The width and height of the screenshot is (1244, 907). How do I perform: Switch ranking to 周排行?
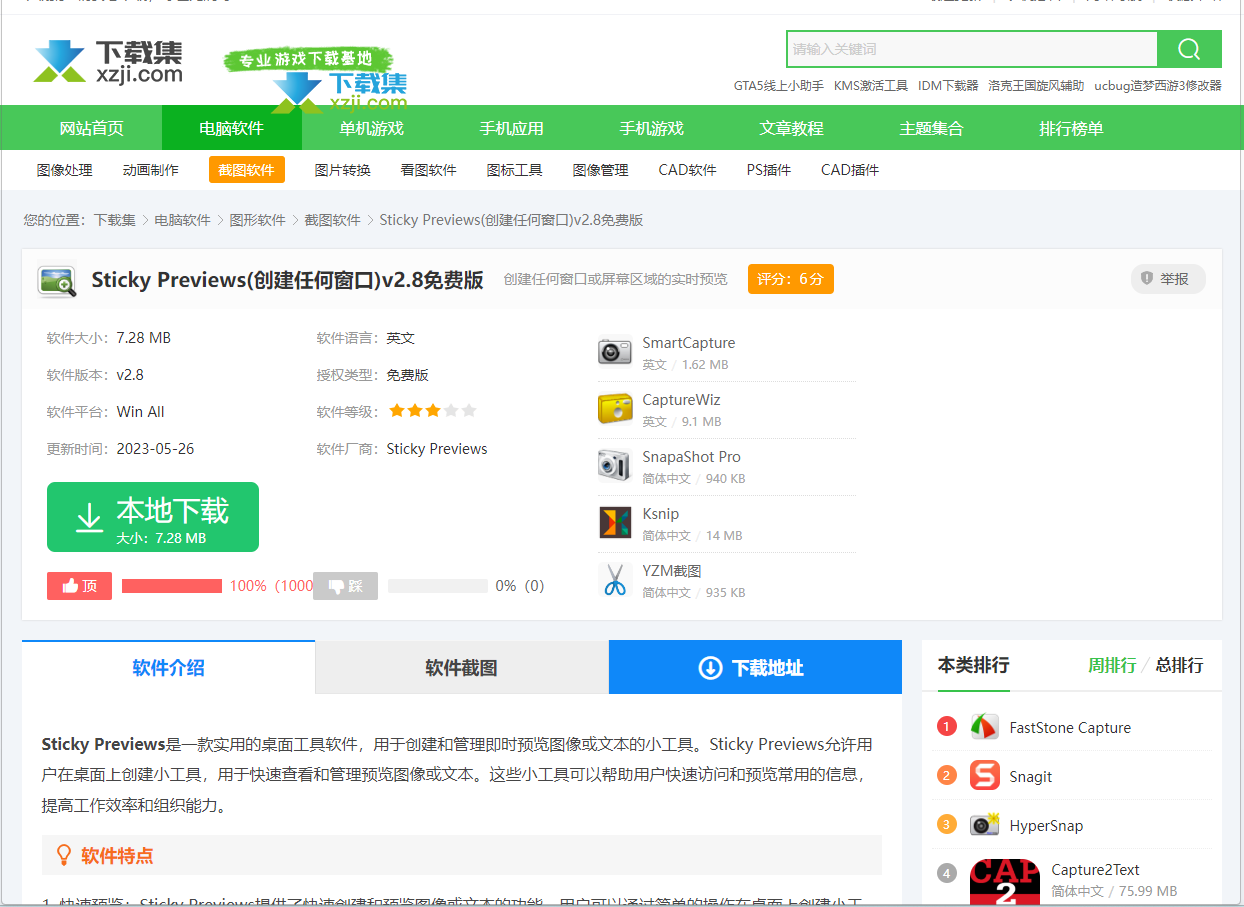[1112, 665]
